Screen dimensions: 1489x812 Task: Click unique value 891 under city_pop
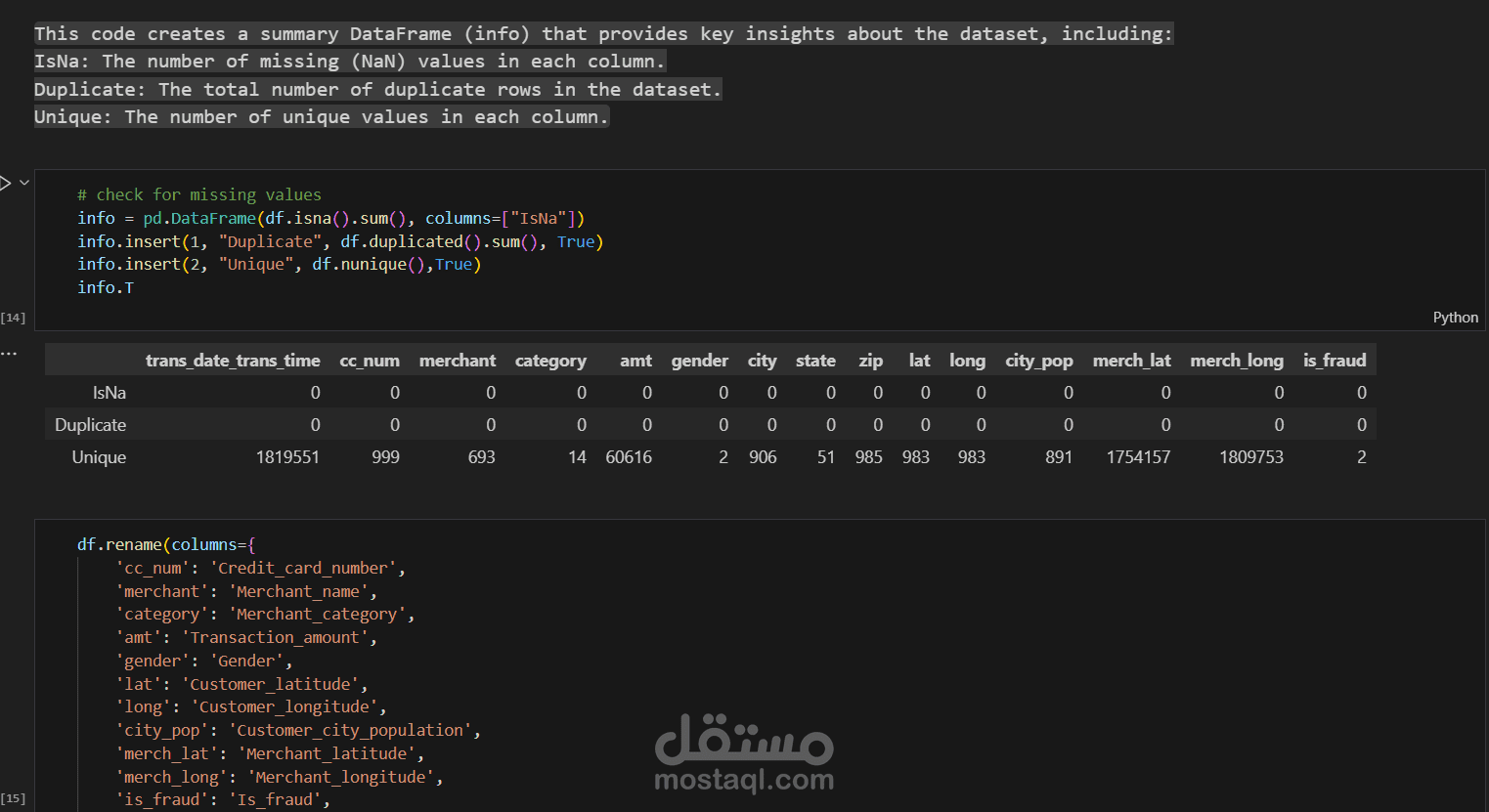(x=1059, y=457)
